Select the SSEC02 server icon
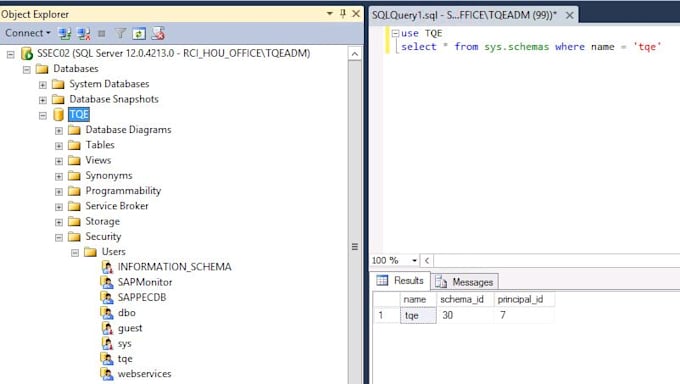The image size is (680, 384). coord(27,53)
